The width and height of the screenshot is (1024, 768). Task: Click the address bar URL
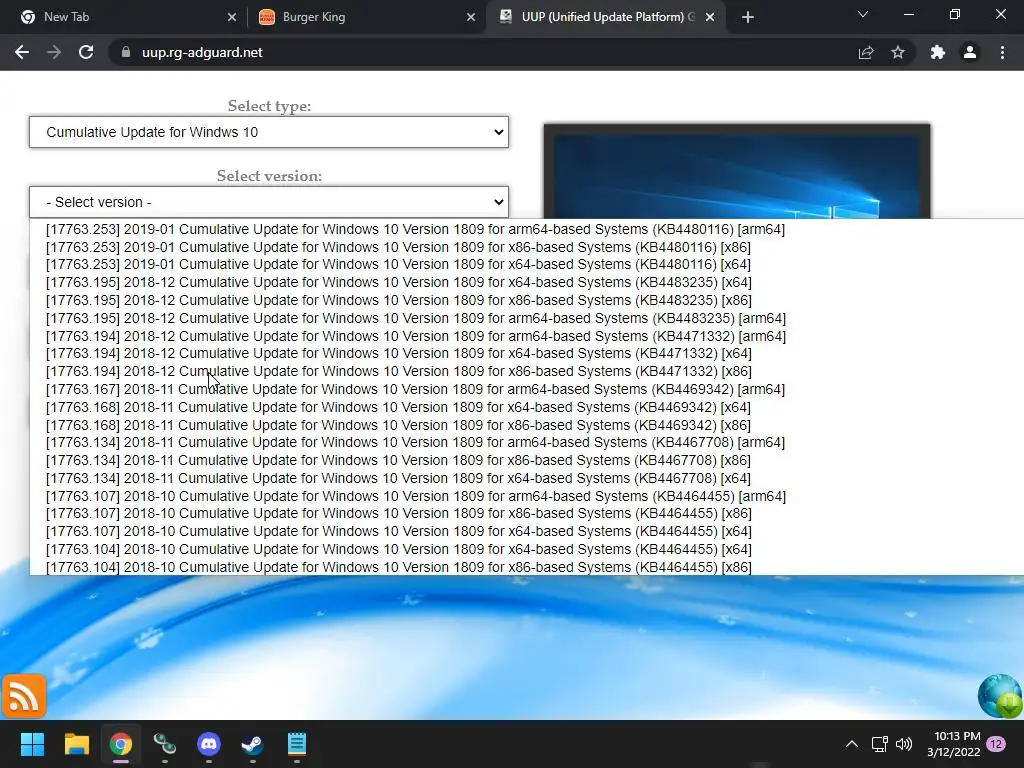pyautogui.click(x=202, y=52)
